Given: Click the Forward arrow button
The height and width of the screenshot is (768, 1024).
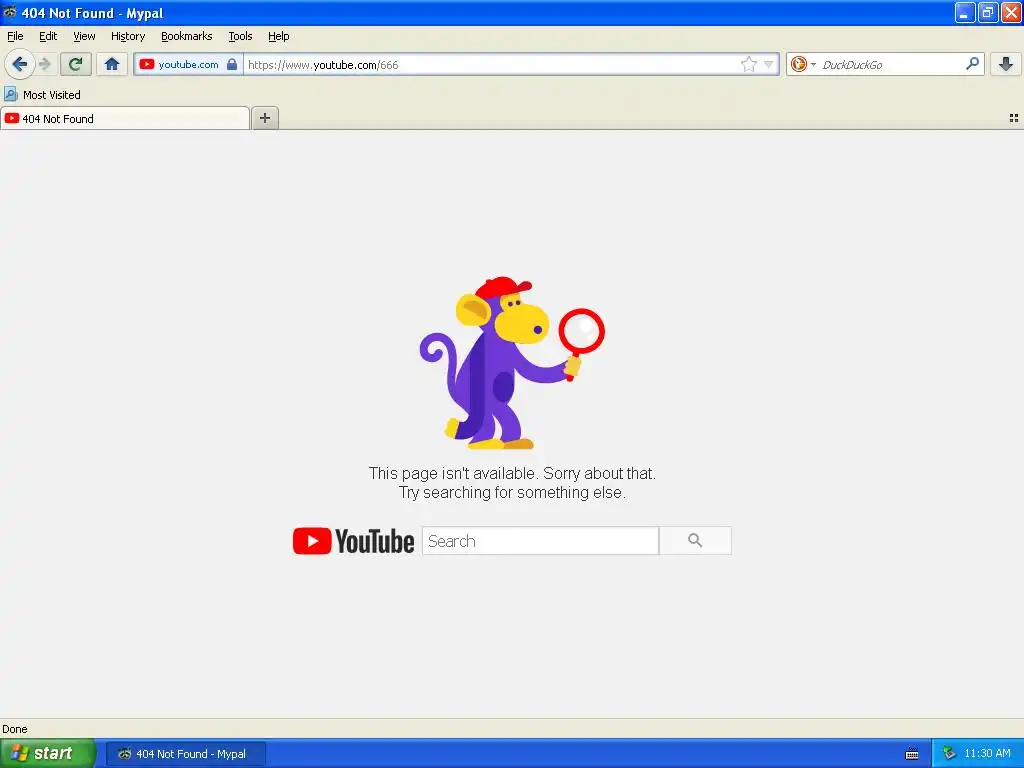Looking at the screenshot, I should pos(44,64).
